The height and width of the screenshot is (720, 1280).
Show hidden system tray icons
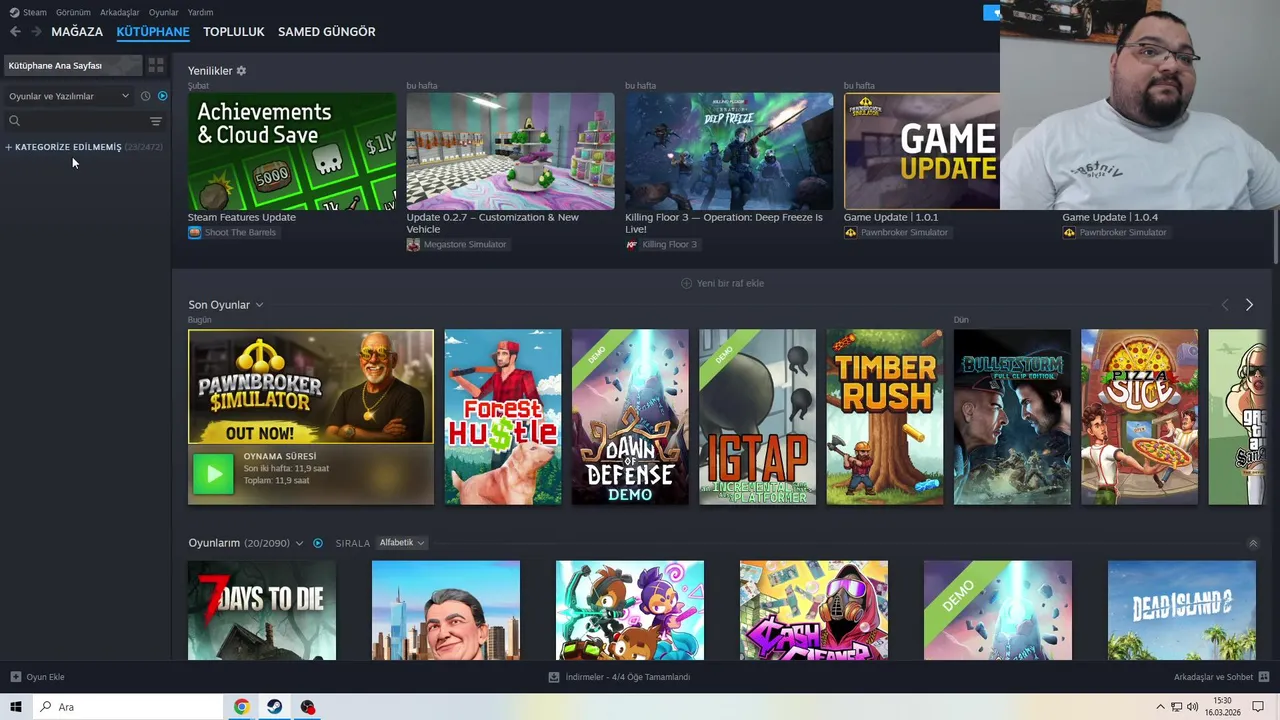1160,707
